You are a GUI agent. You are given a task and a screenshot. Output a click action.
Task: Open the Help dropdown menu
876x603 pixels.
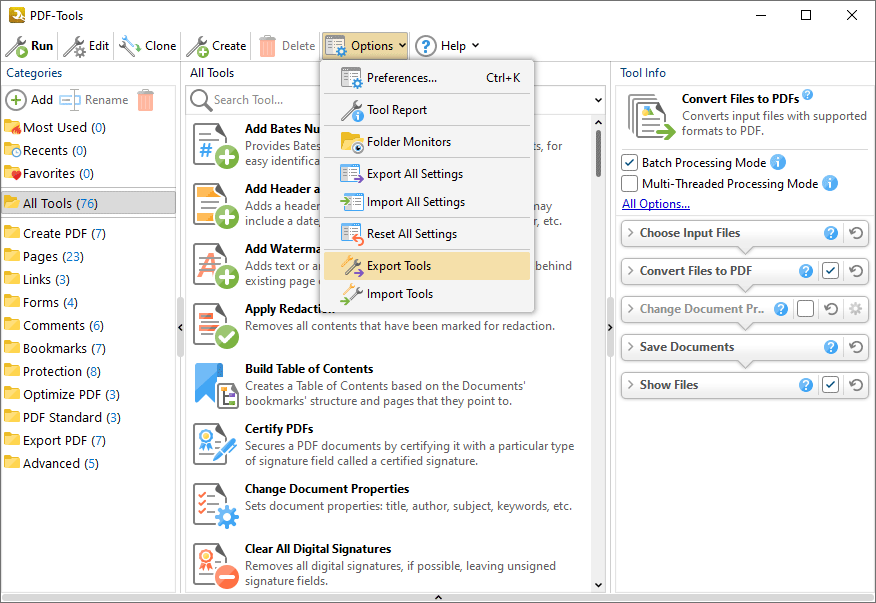pos(447,46)
